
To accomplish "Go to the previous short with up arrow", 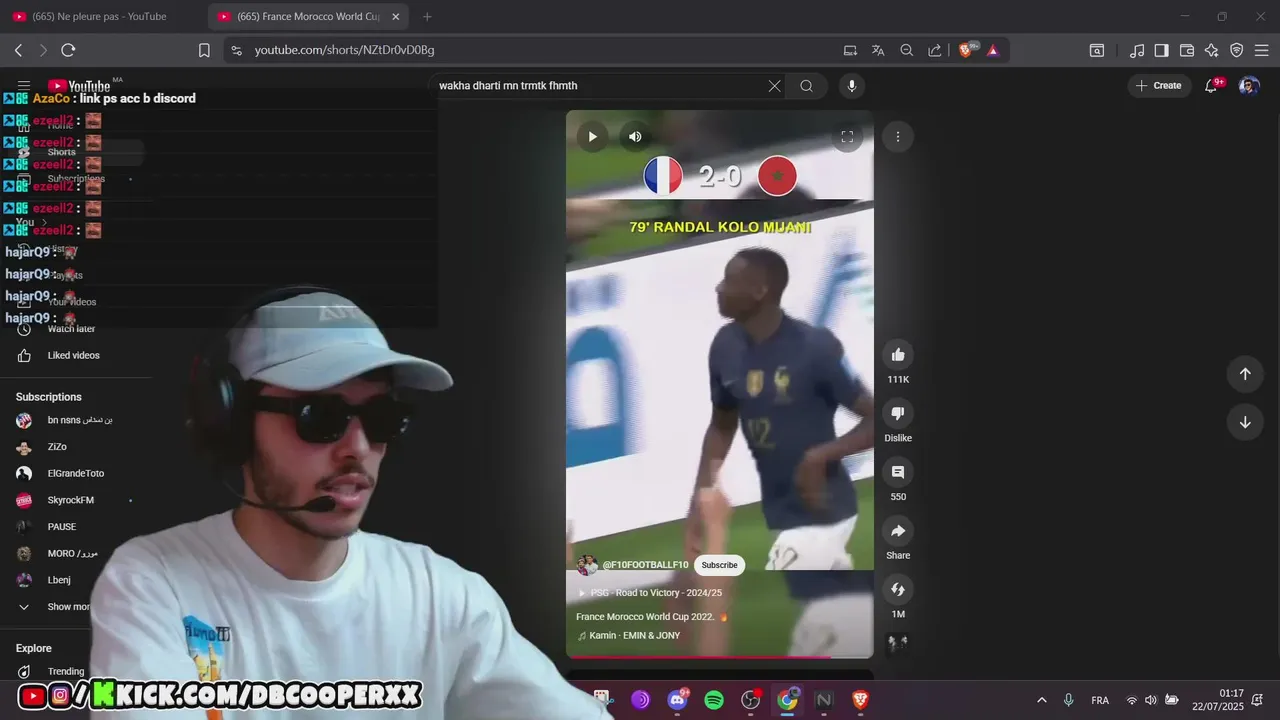I will [x=1245, y=374].
